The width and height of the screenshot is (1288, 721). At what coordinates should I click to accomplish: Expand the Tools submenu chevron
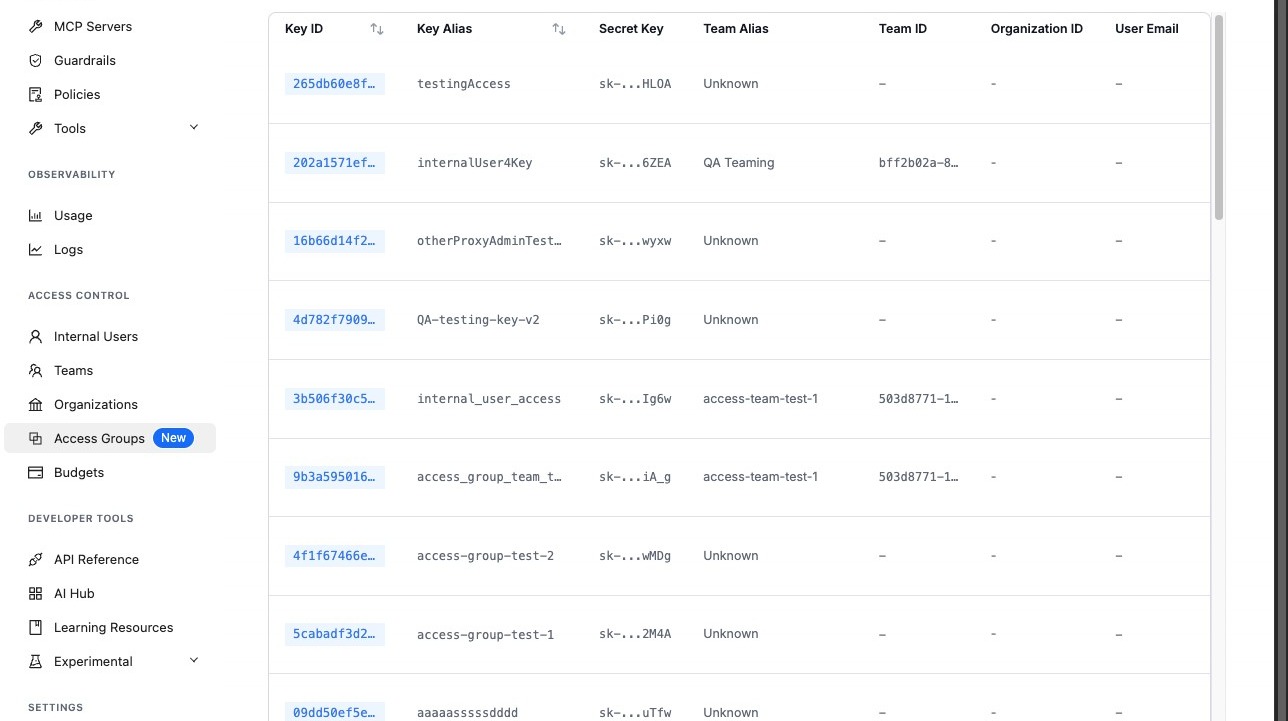coord(194,128)
